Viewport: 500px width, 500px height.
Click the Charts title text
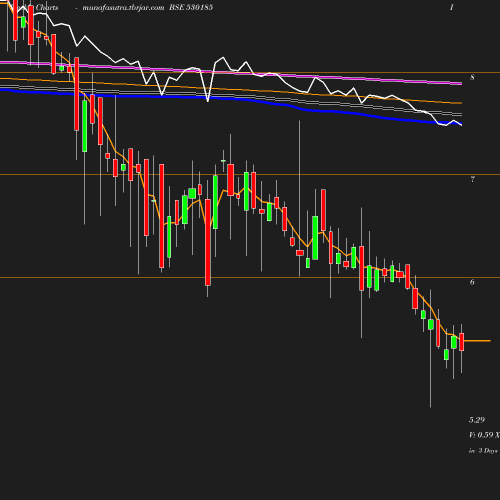47,7
